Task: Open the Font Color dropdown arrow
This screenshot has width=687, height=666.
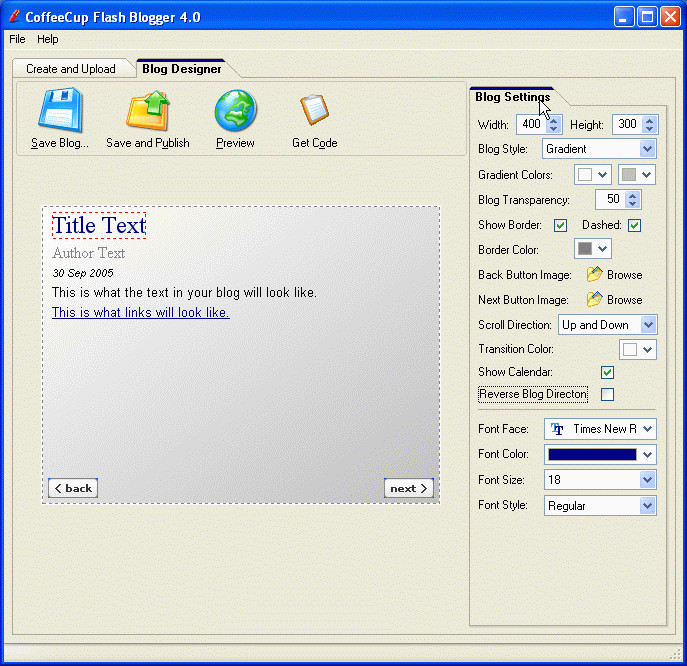Action: click(x=648, y=455)
